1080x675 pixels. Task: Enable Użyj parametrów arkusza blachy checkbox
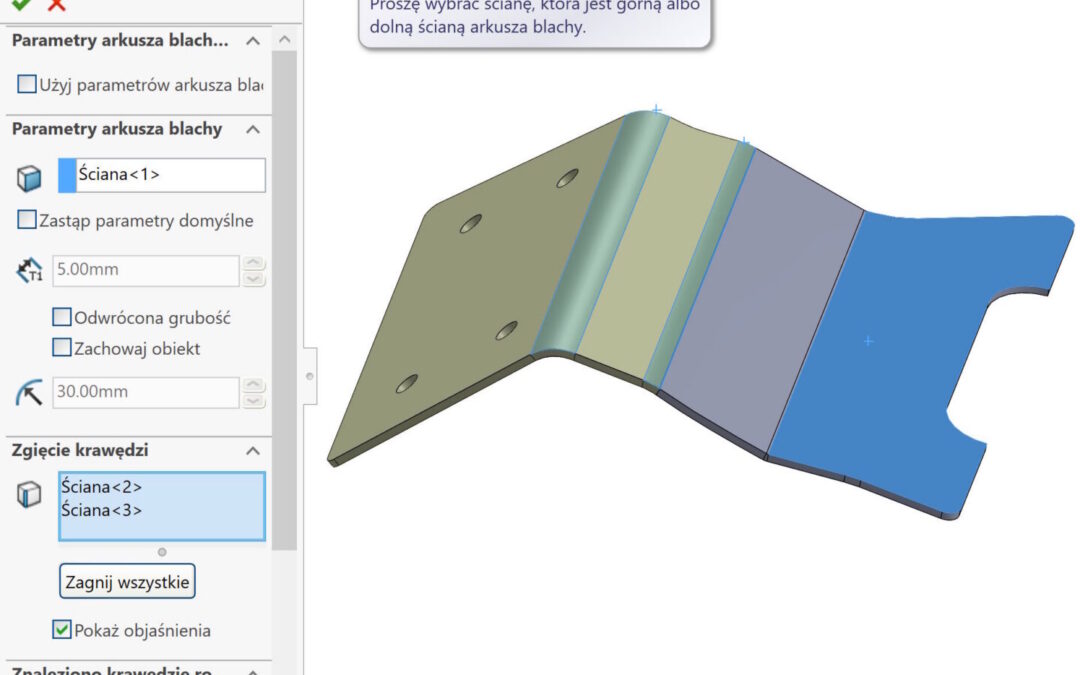[27, 85]
